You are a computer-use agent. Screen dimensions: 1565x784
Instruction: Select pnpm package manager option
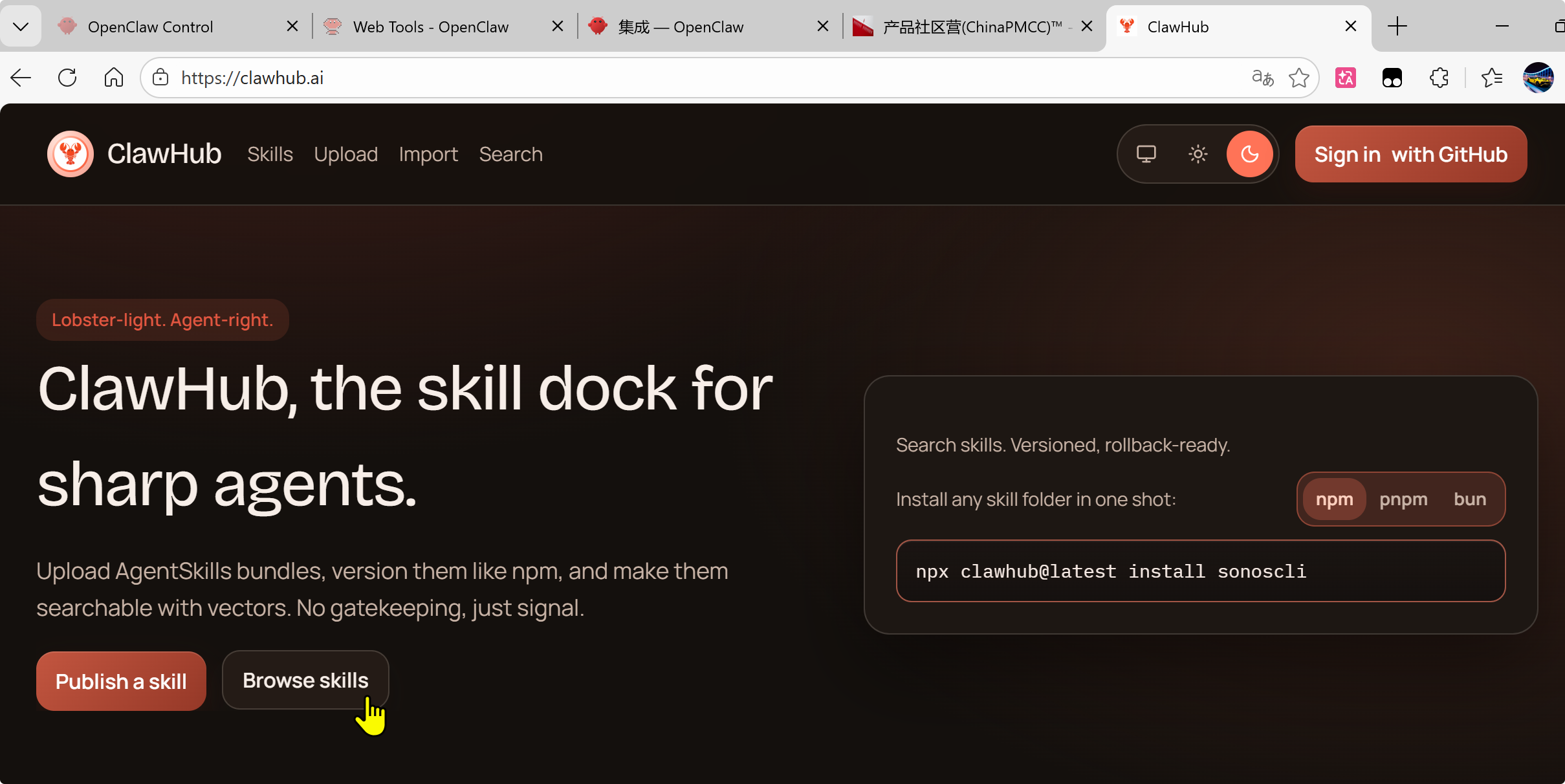1403,499
